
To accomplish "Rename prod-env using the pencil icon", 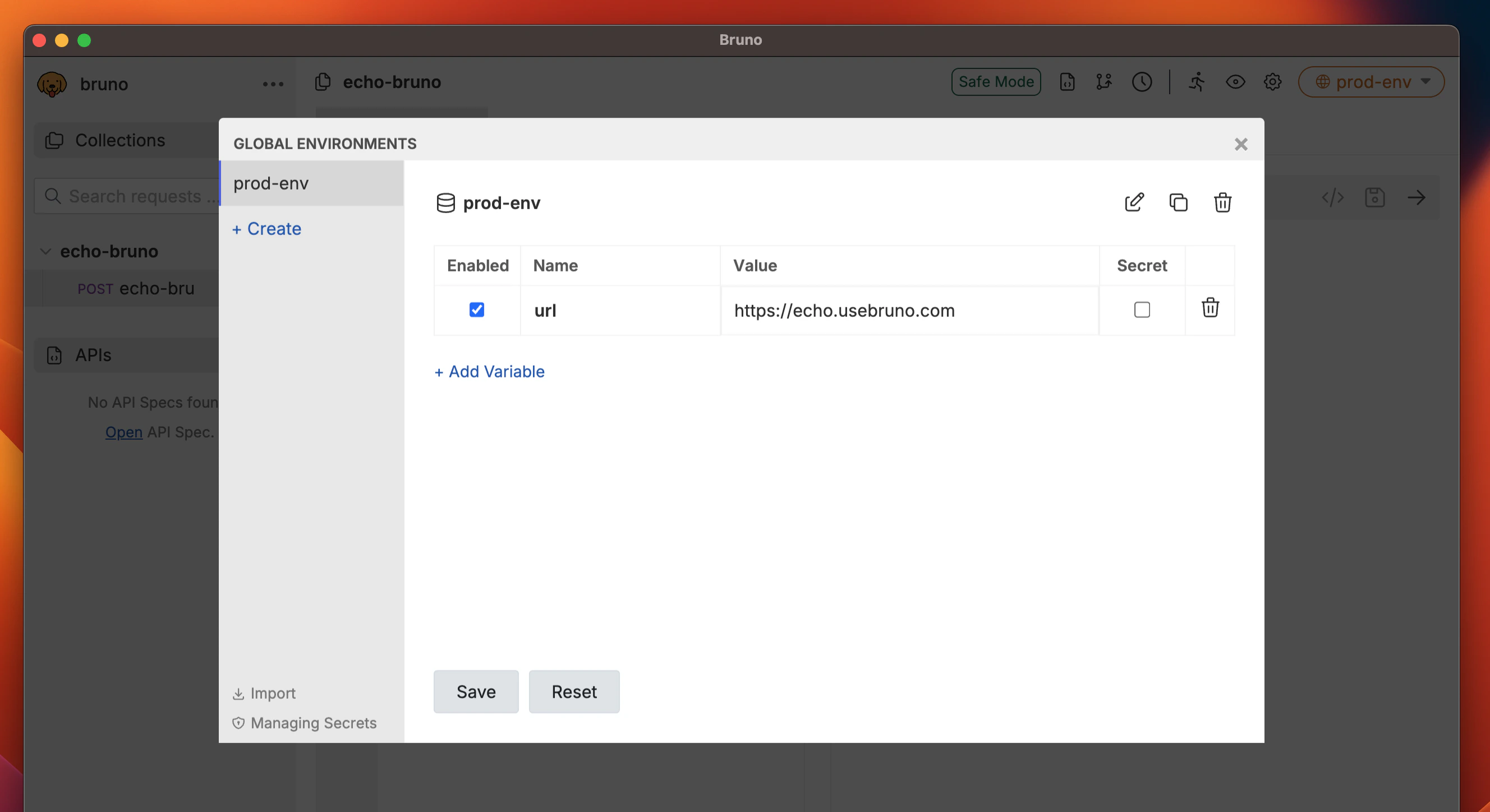I will click(x=1134, y=202).
